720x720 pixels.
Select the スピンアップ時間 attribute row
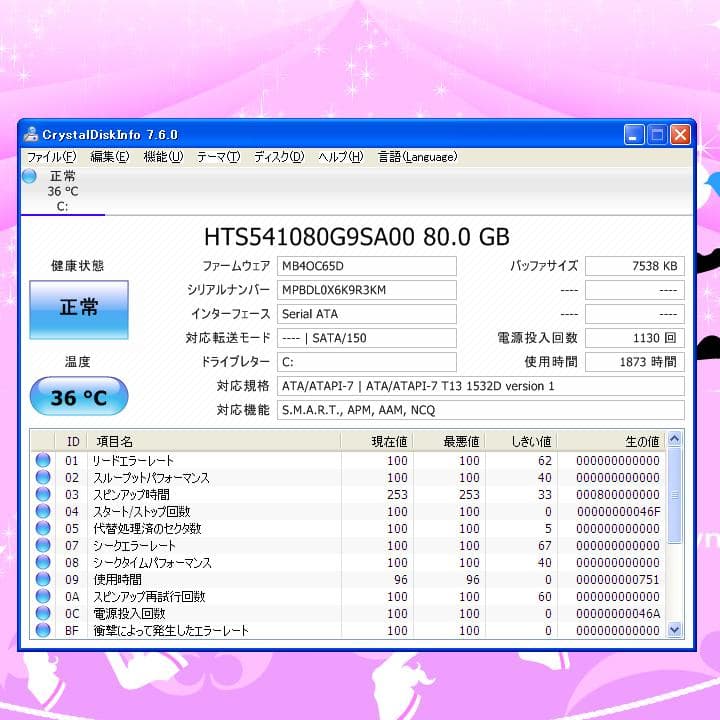[x=349, y=494]
